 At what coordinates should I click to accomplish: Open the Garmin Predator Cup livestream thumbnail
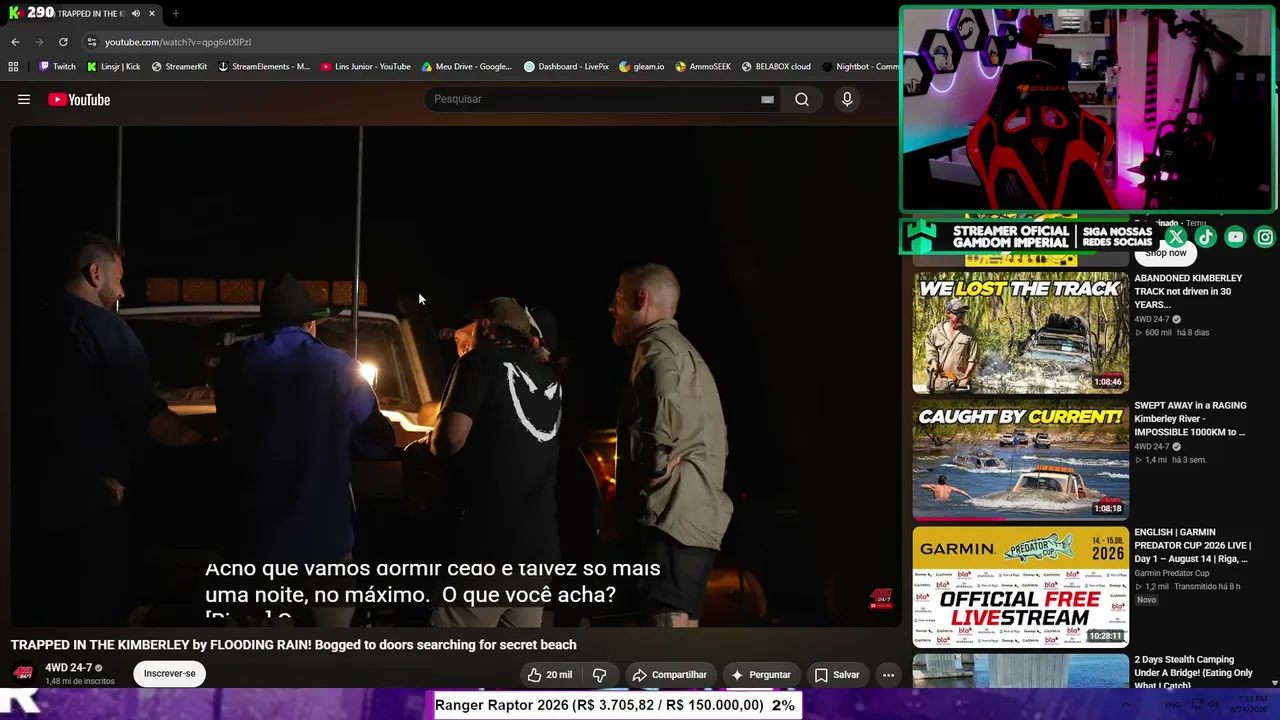pos(1020,587)
